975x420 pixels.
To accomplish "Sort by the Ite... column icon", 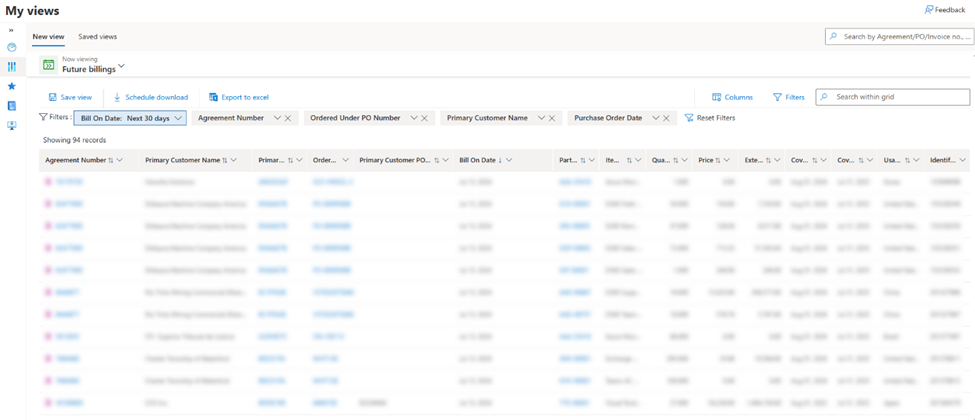I will [629, 160].
